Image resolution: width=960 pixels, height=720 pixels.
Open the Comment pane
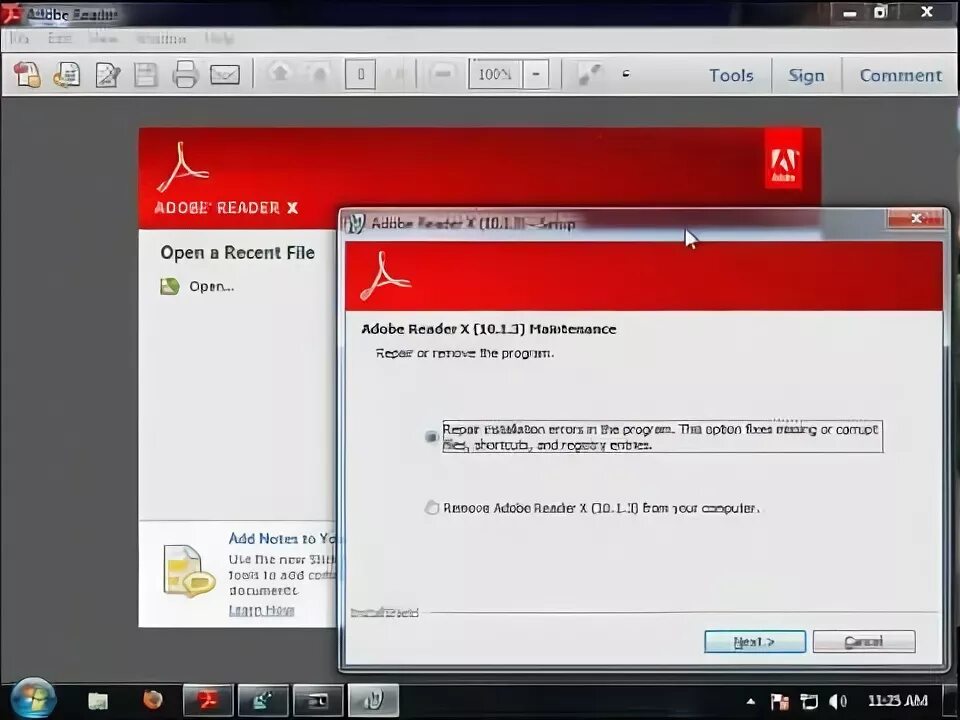point(900,75)
